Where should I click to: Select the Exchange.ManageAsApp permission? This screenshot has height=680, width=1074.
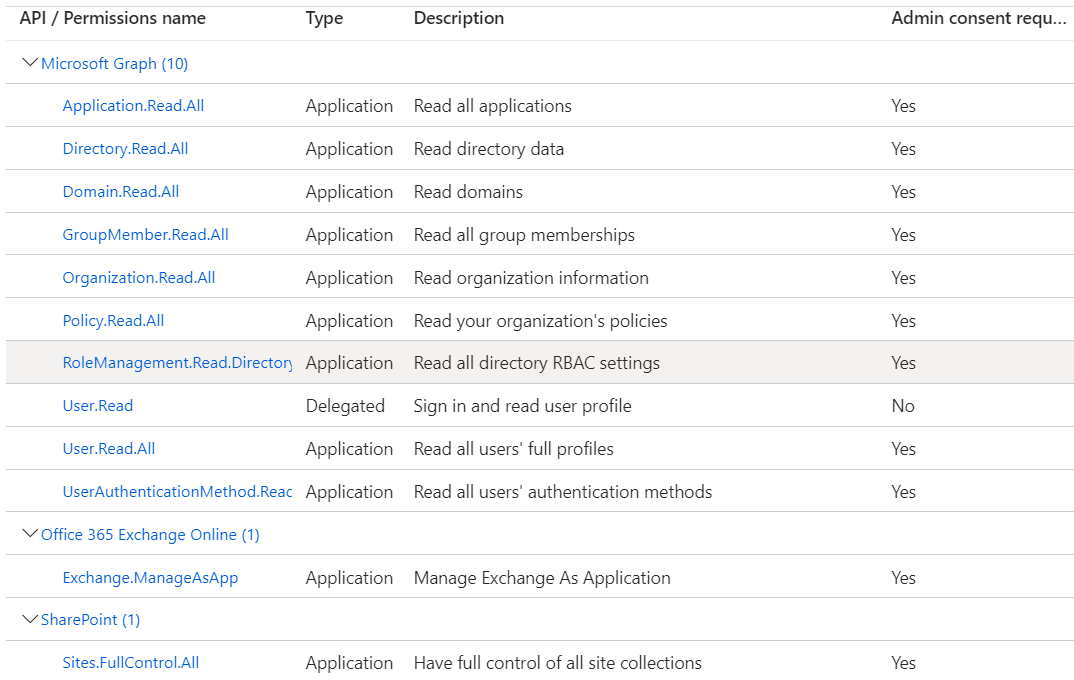[150, 577]
